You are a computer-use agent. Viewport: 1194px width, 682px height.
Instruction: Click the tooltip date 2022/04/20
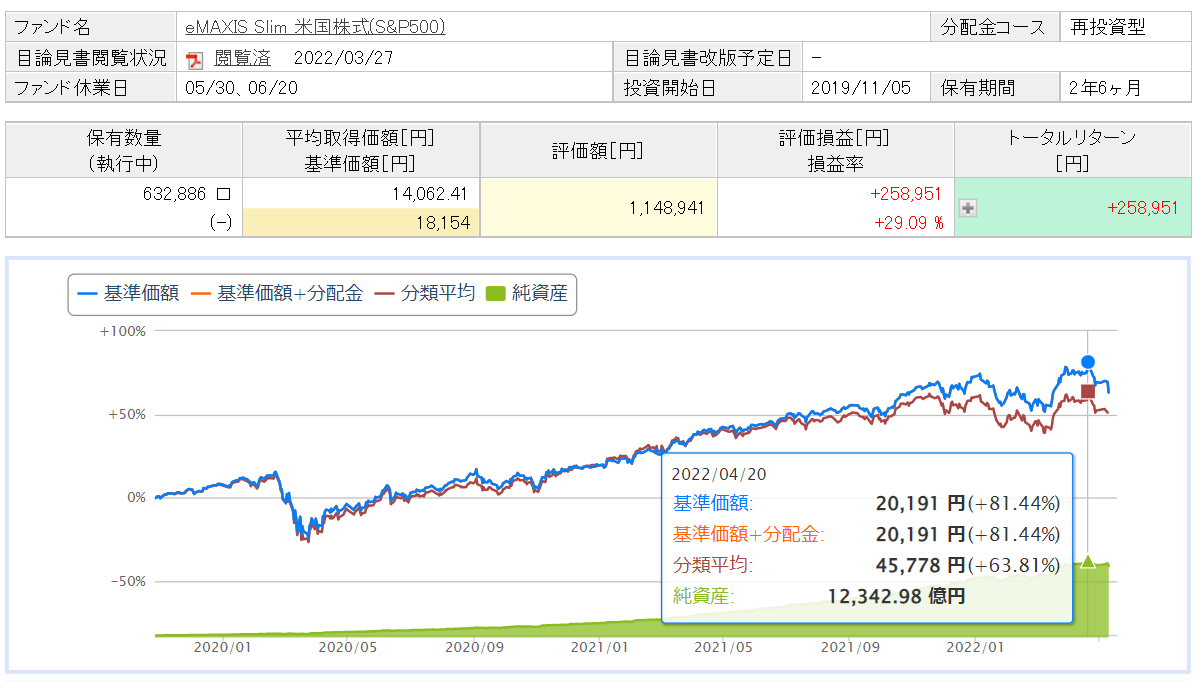(719, 474)
